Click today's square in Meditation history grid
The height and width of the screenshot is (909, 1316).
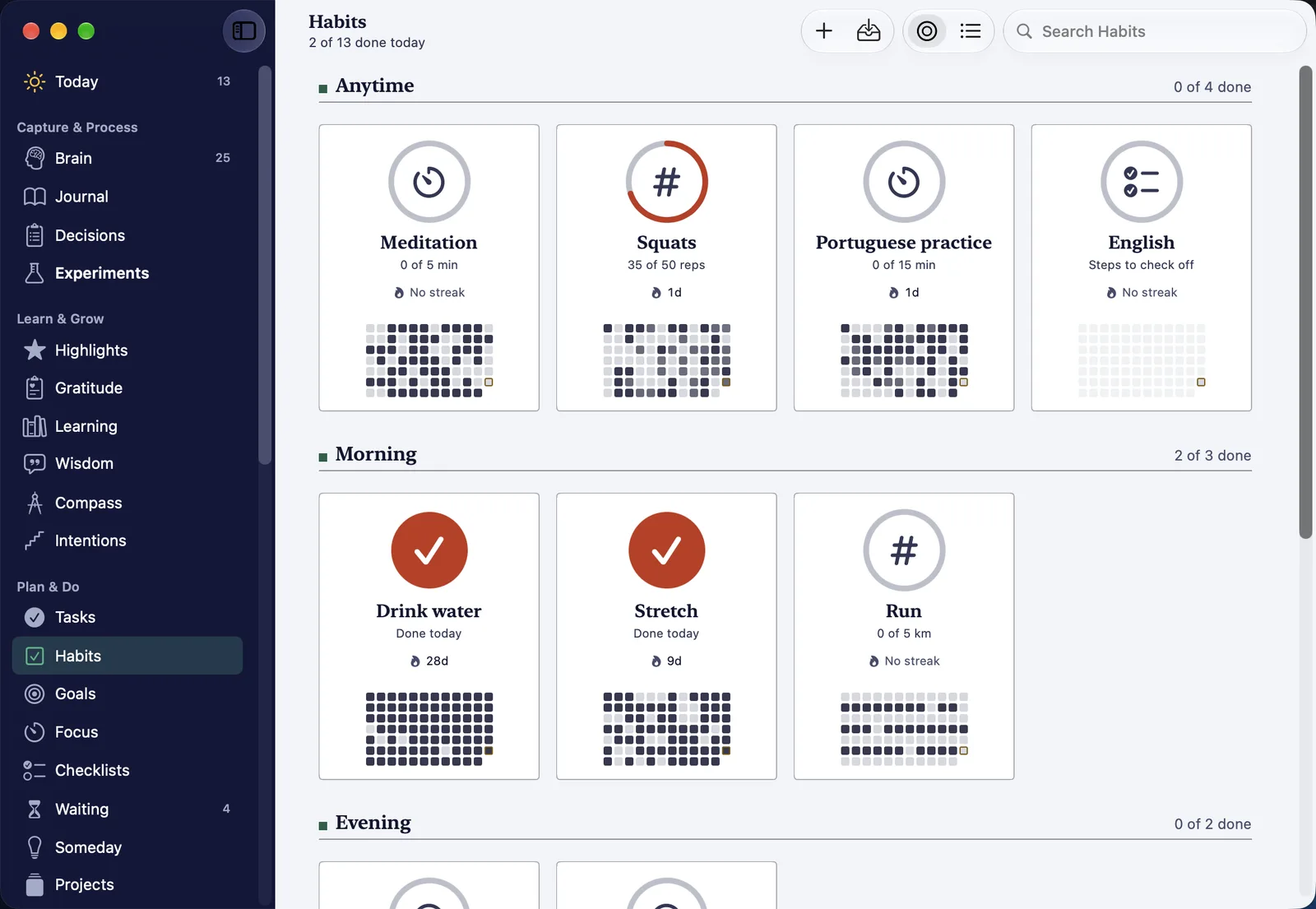point(489,383)
